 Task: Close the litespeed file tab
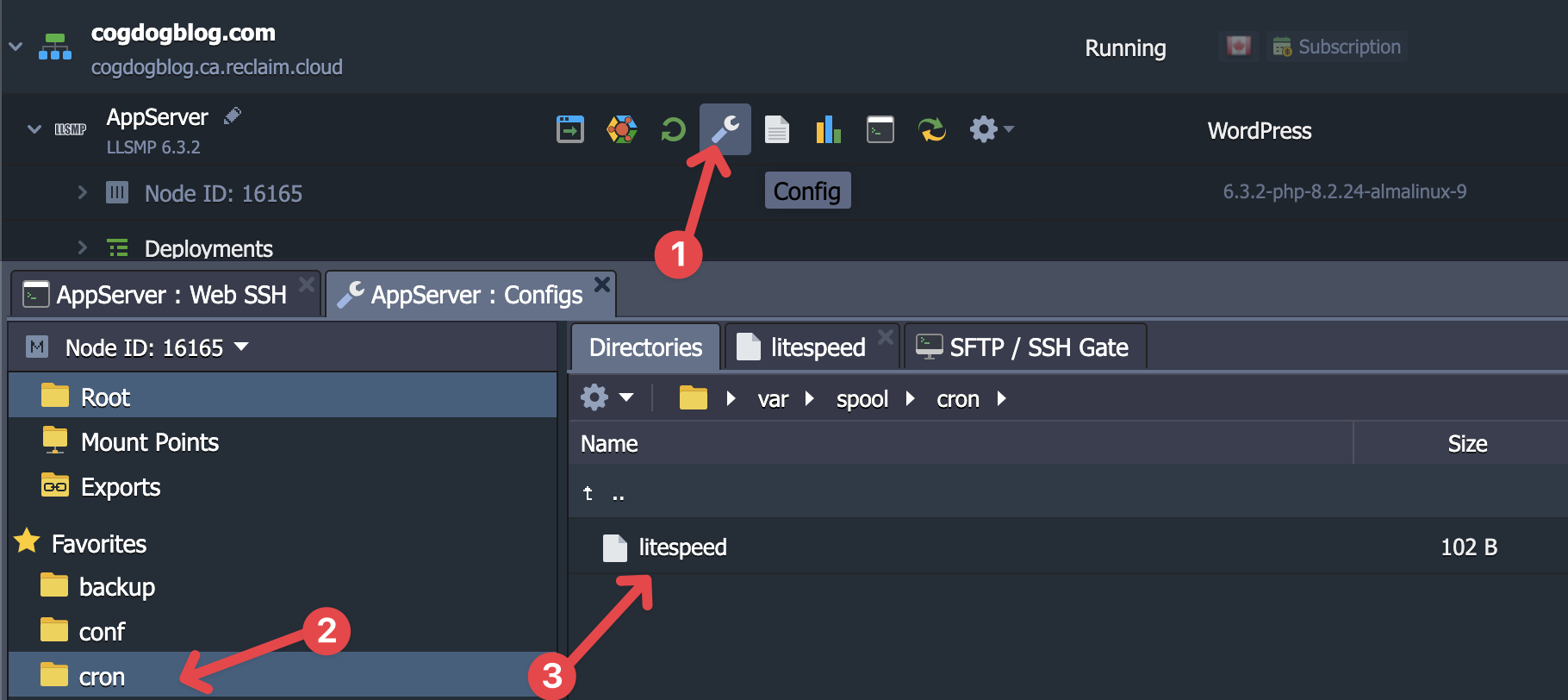tap(885, 336)
